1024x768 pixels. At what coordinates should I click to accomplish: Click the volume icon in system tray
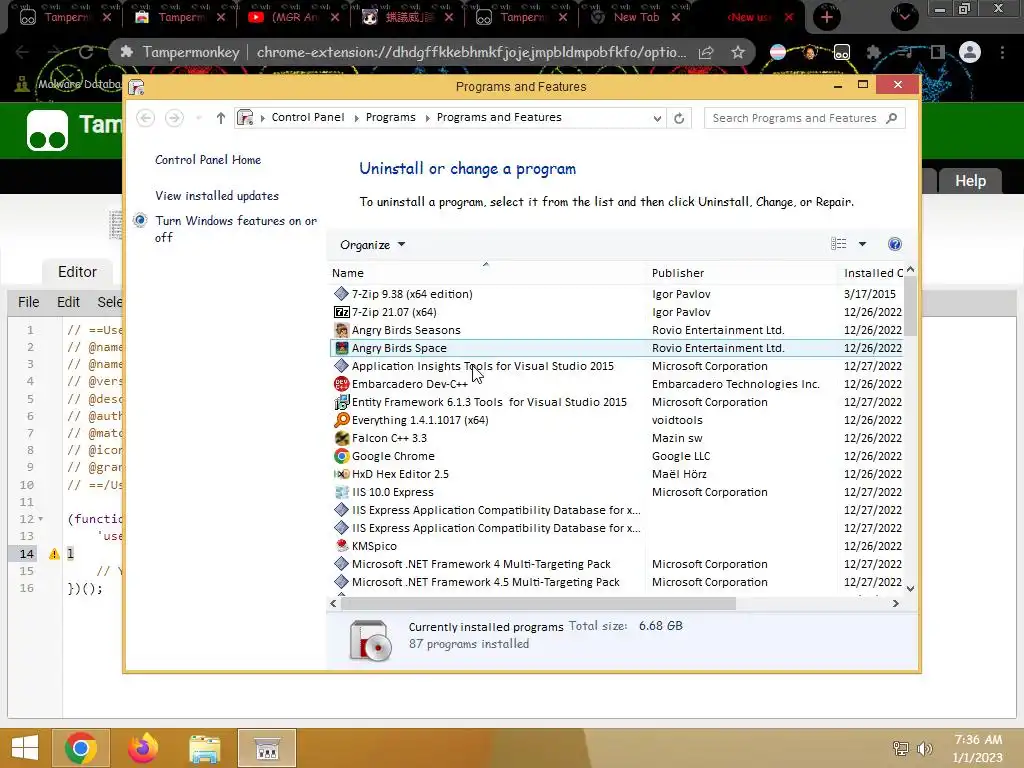[924, 749]
